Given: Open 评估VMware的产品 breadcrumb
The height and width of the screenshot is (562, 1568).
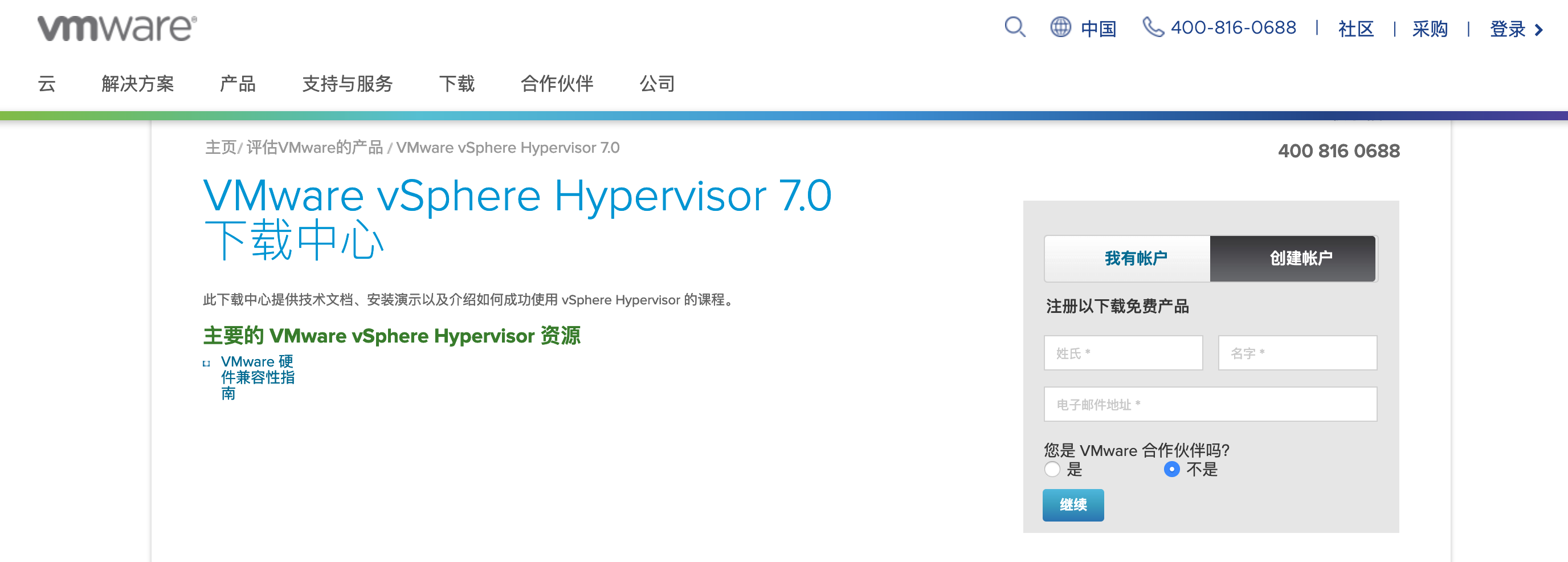Looking at the screenshot, I should click(315, 148).
